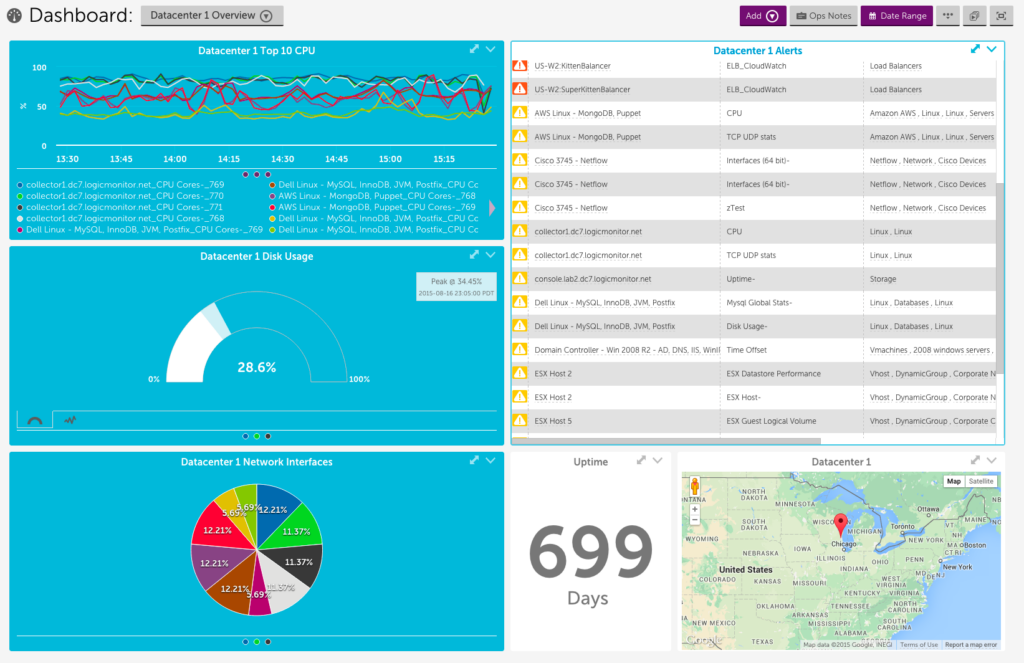Open Ops Notes
Image resolution: width=1024 pixels, height=663 pixels.
click(822, 16)
